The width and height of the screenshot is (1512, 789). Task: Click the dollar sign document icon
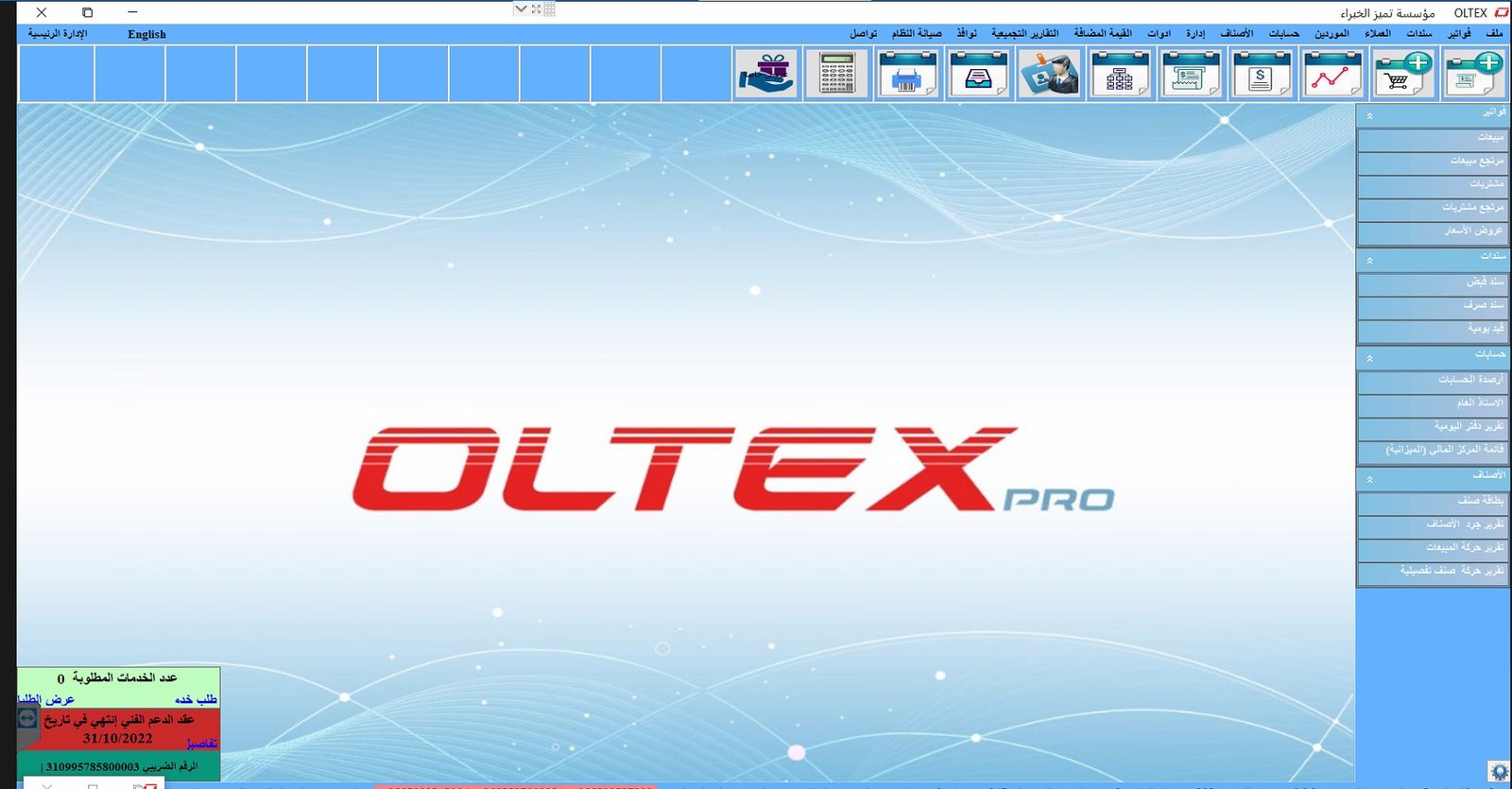[x=1261, y=74]
